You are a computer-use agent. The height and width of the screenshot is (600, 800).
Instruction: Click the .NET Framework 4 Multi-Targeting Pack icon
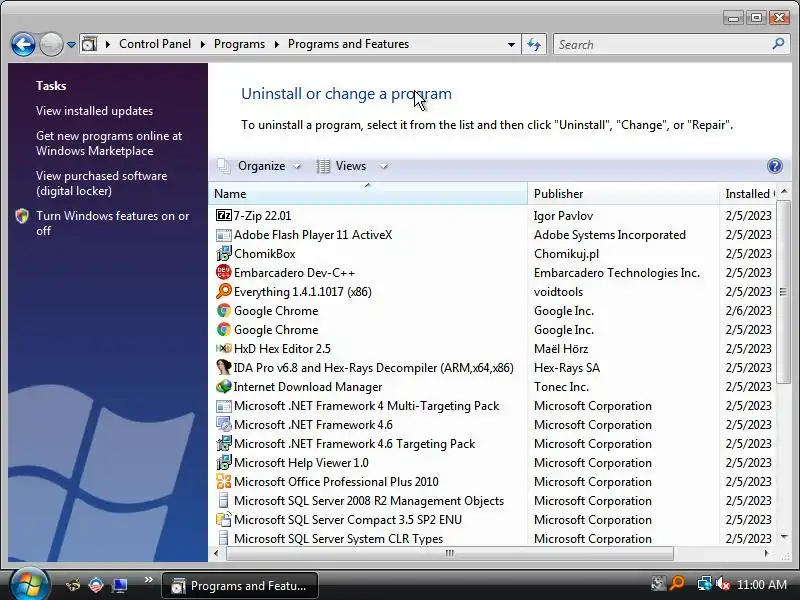(x=223, y=406)
